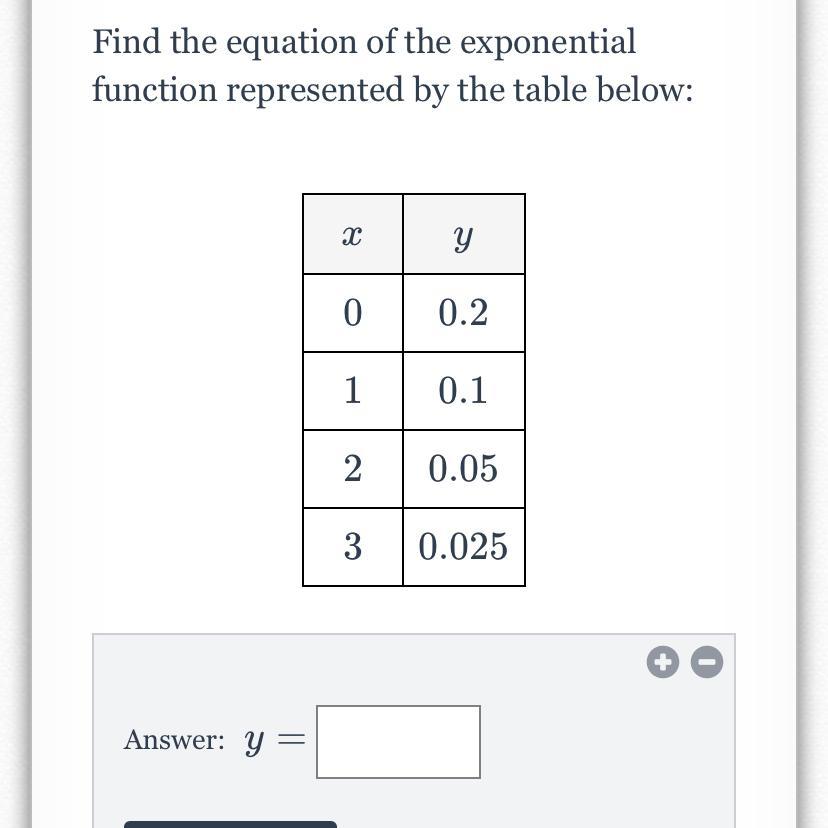The height and width of the screenshot is (828, 828).
Task: Click the minus circle icon
Action: coord(707,662)
